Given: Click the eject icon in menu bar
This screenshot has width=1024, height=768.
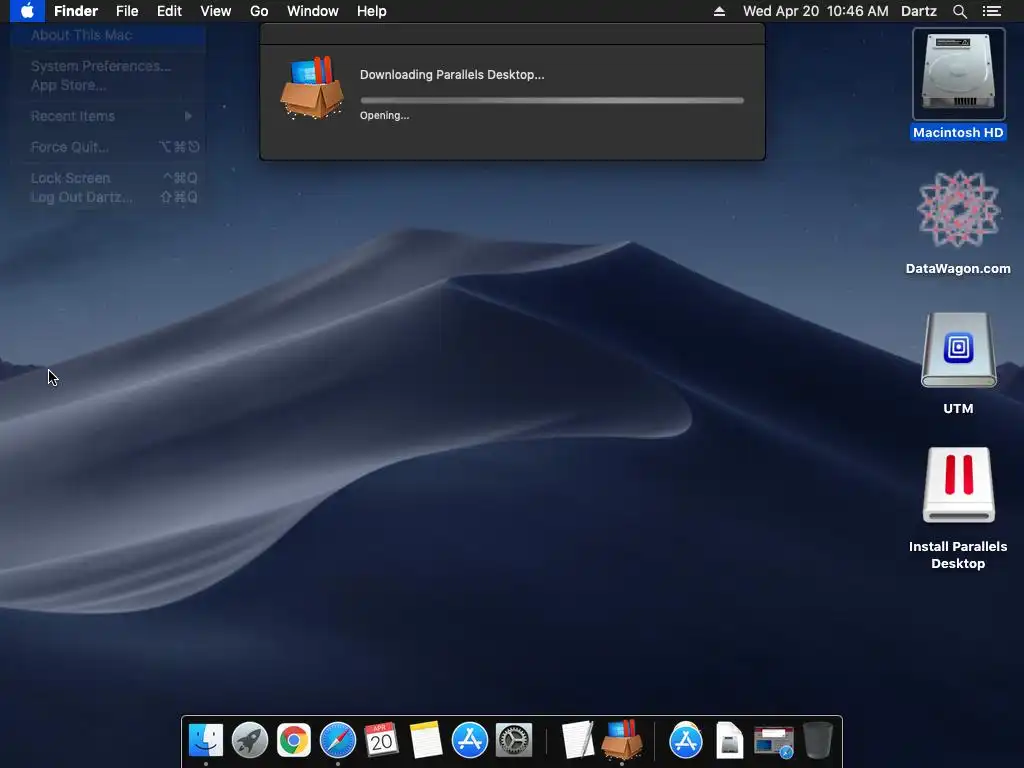Looking at the screenshot, I should 719,11.
